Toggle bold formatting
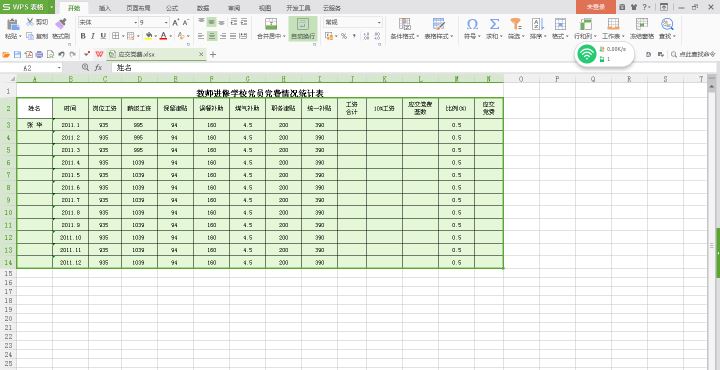Screen dimensions: 720x370 (x=83, y=36)
